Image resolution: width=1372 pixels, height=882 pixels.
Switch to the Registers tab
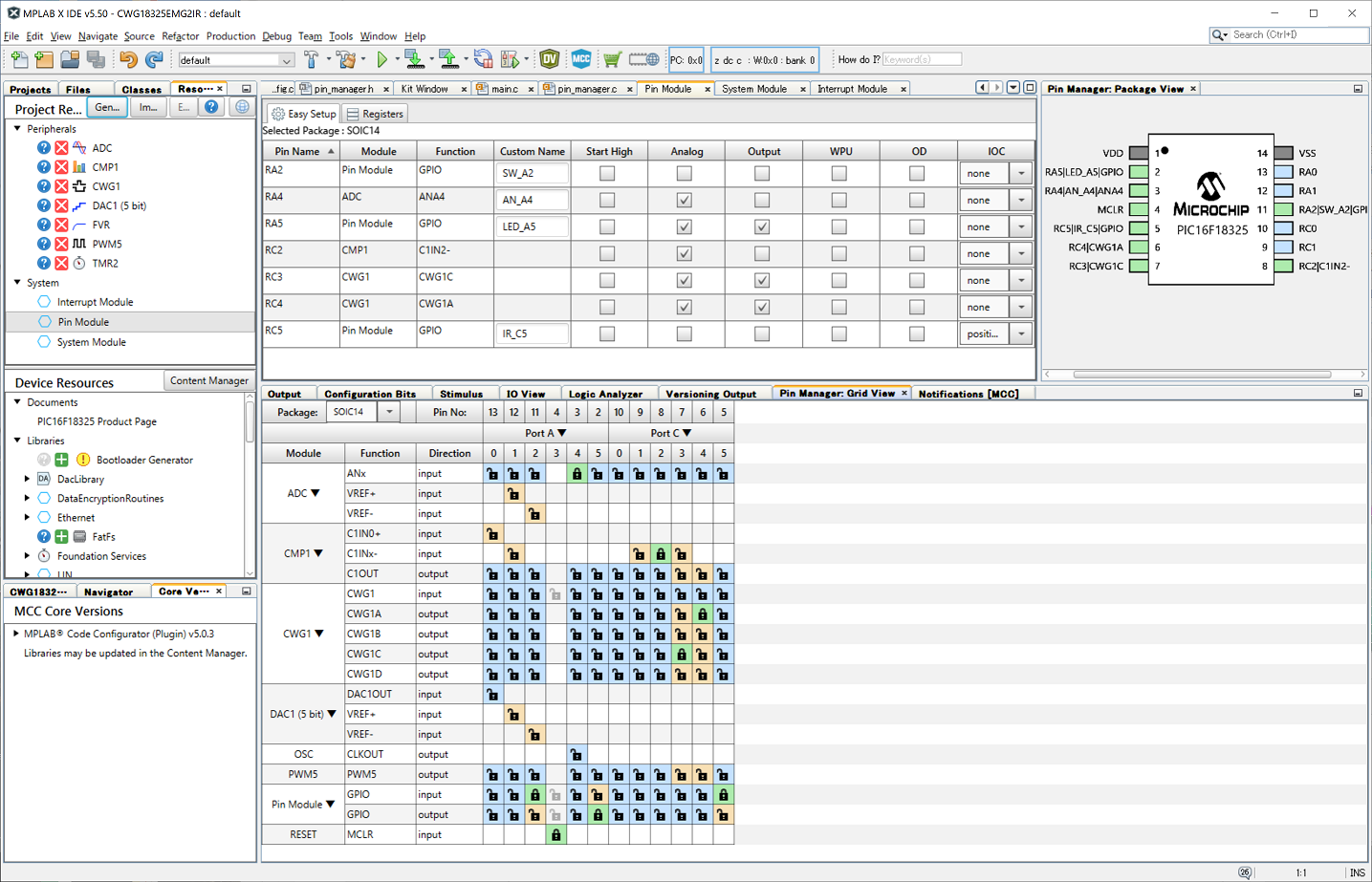coord(375,114)
